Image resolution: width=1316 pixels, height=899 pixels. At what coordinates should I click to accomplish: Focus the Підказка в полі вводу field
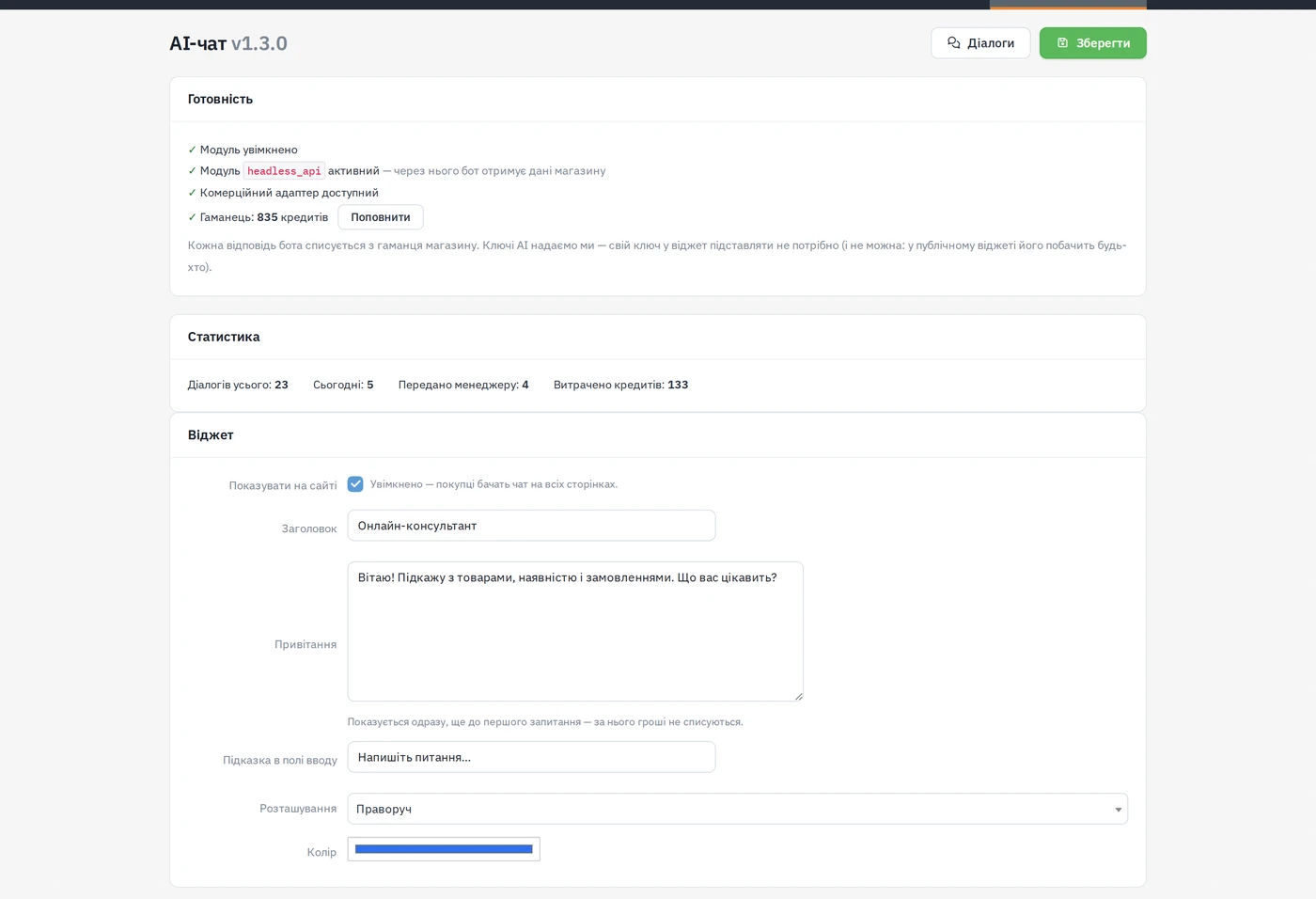pyautogui.click(x=531, y=757)
